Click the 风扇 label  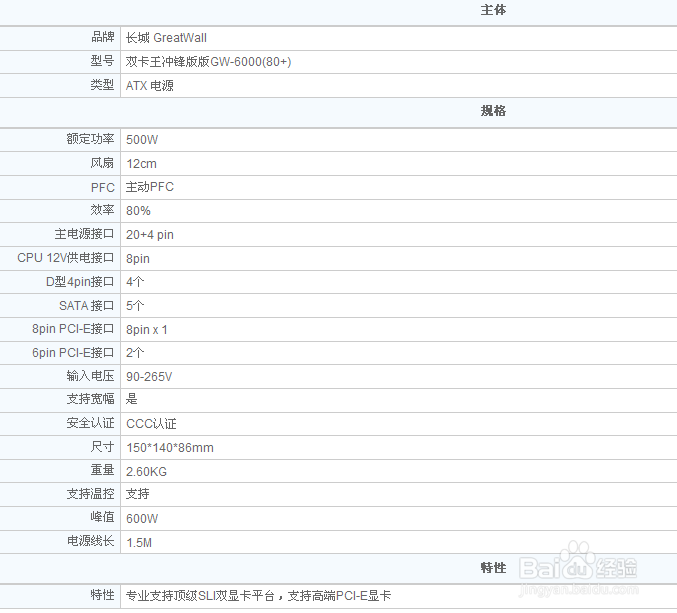pyautogui.click(x=102, y=163)
